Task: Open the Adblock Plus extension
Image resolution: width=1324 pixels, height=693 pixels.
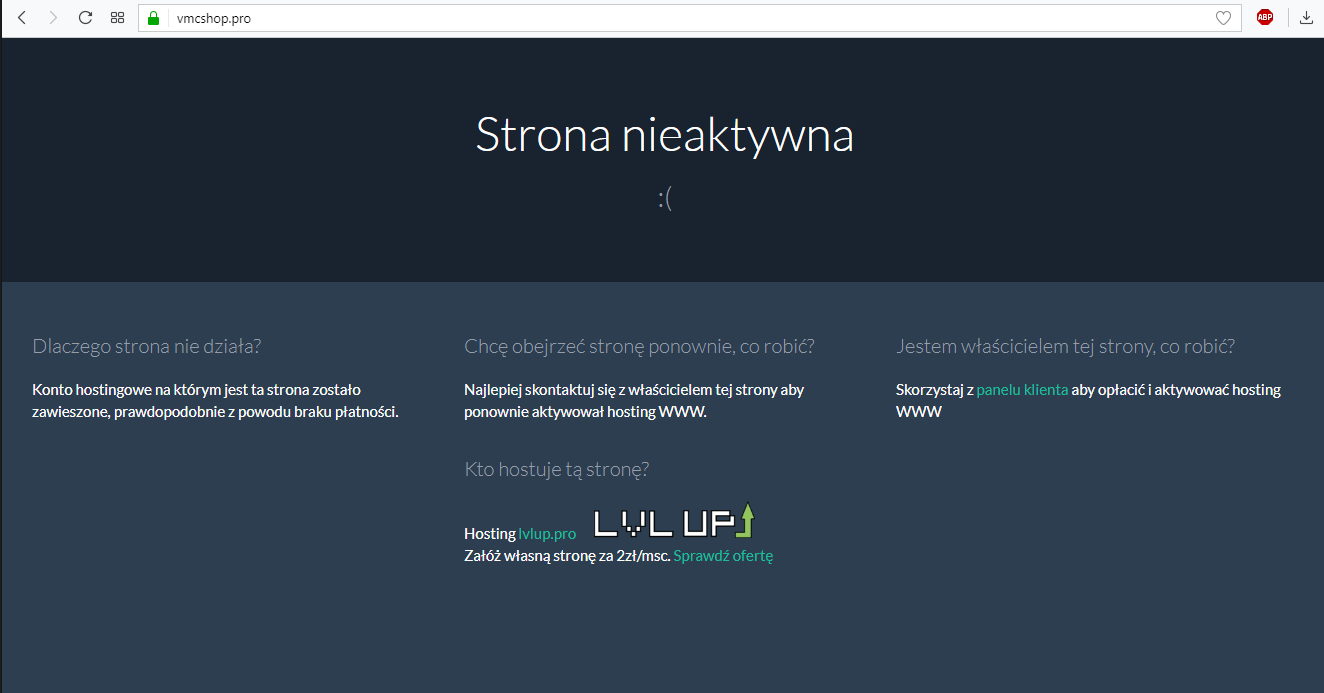Action: coord(1265,17)
